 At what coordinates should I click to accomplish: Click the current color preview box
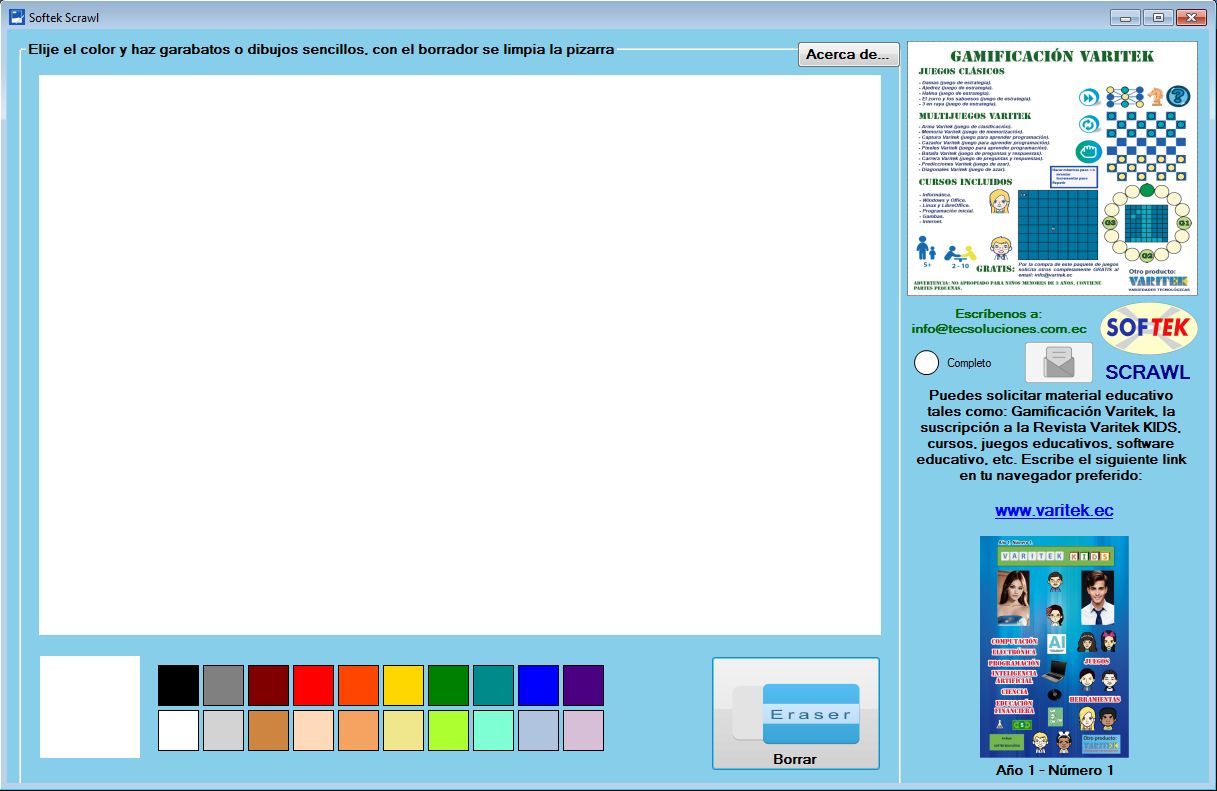(90, 707)
